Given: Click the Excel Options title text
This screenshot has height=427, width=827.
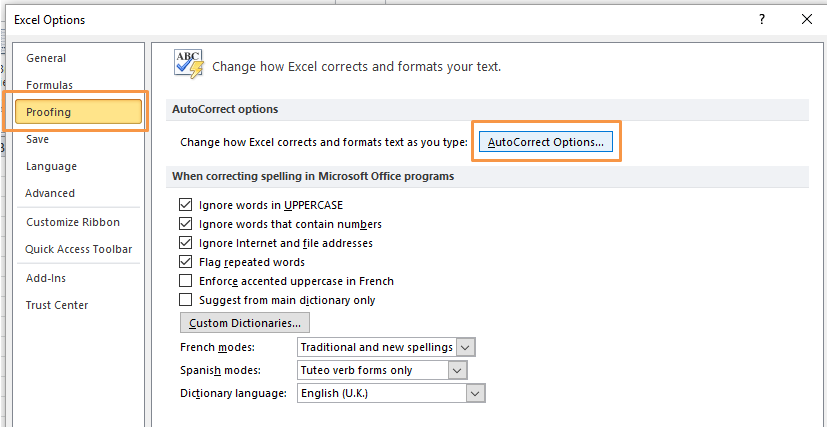Looking at the screenshot, I should click(50, 20).
